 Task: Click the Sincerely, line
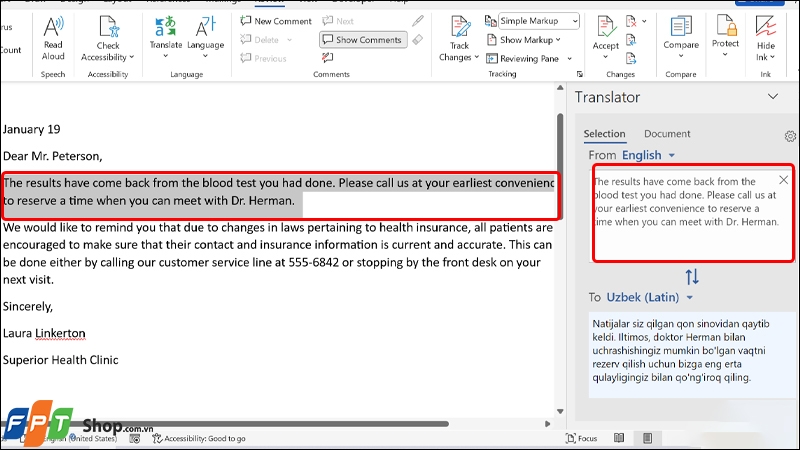[x=28, y=307]
